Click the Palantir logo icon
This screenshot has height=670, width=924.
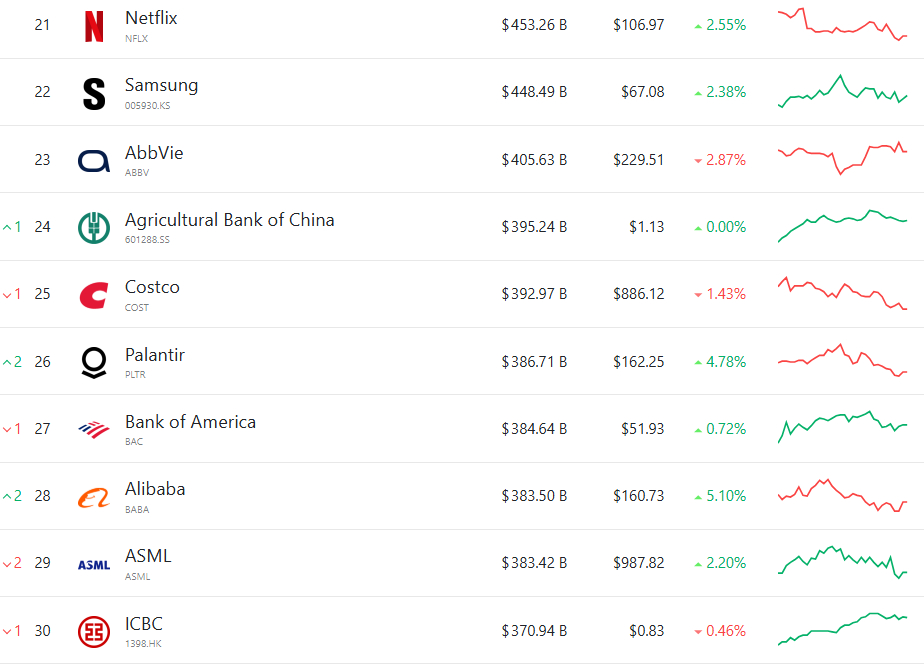coord(94,363)
